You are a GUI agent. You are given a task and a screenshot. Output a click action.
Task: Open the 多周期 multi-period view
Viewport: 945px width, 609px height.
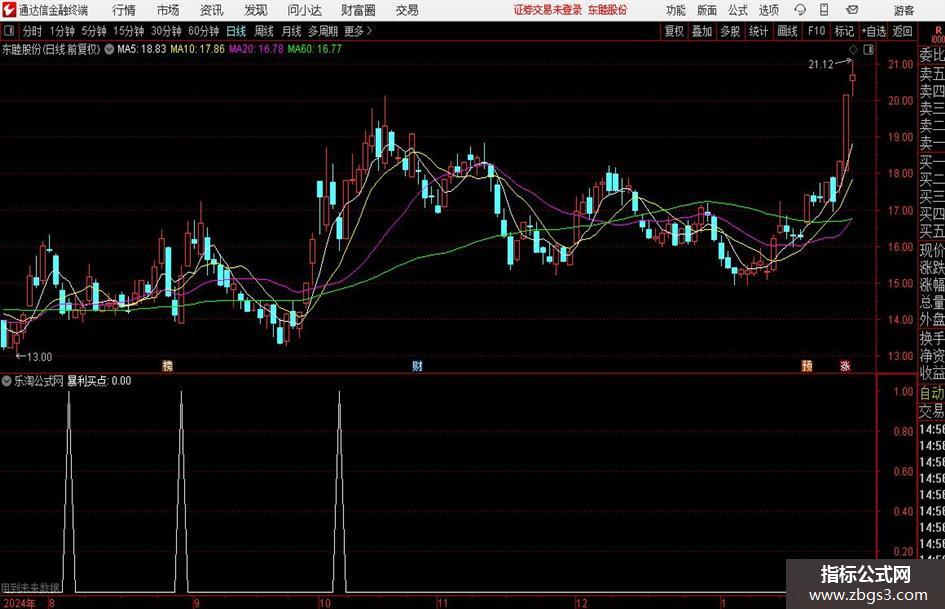click(x=323, y=31)
